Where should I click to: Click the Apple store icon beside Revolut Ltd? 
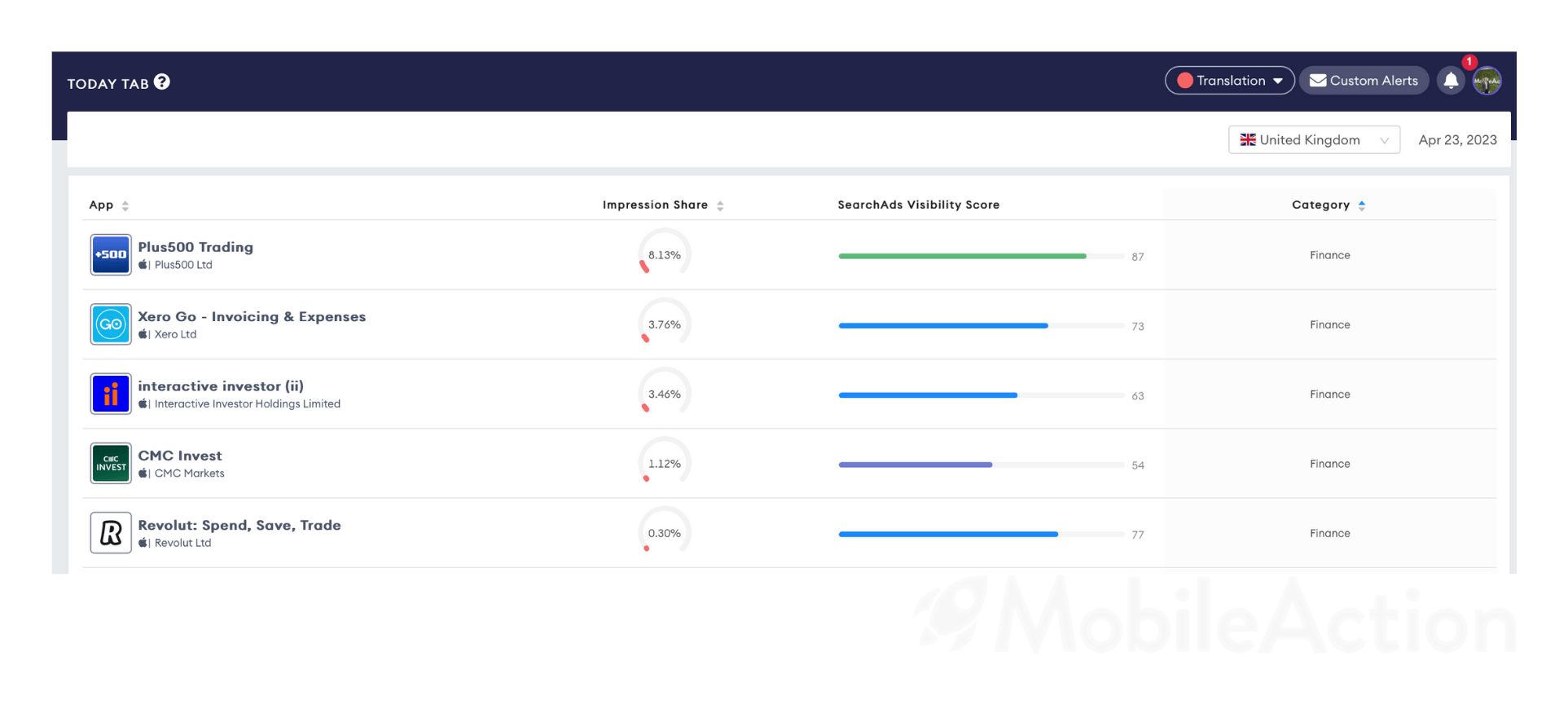[x=143, y=543]
